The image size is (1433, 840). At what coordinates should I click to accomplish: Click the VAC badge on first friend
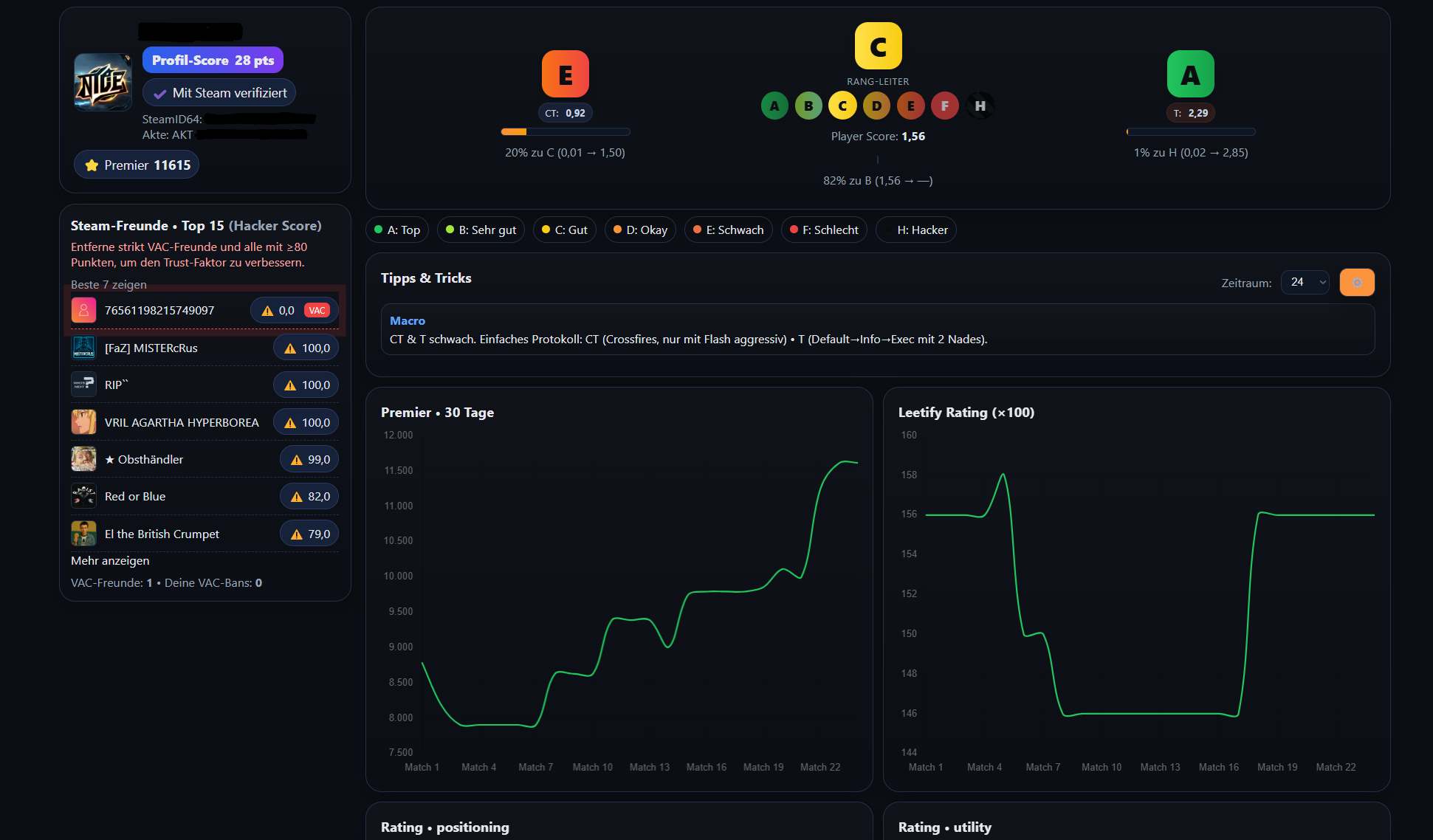coord(317,310)
